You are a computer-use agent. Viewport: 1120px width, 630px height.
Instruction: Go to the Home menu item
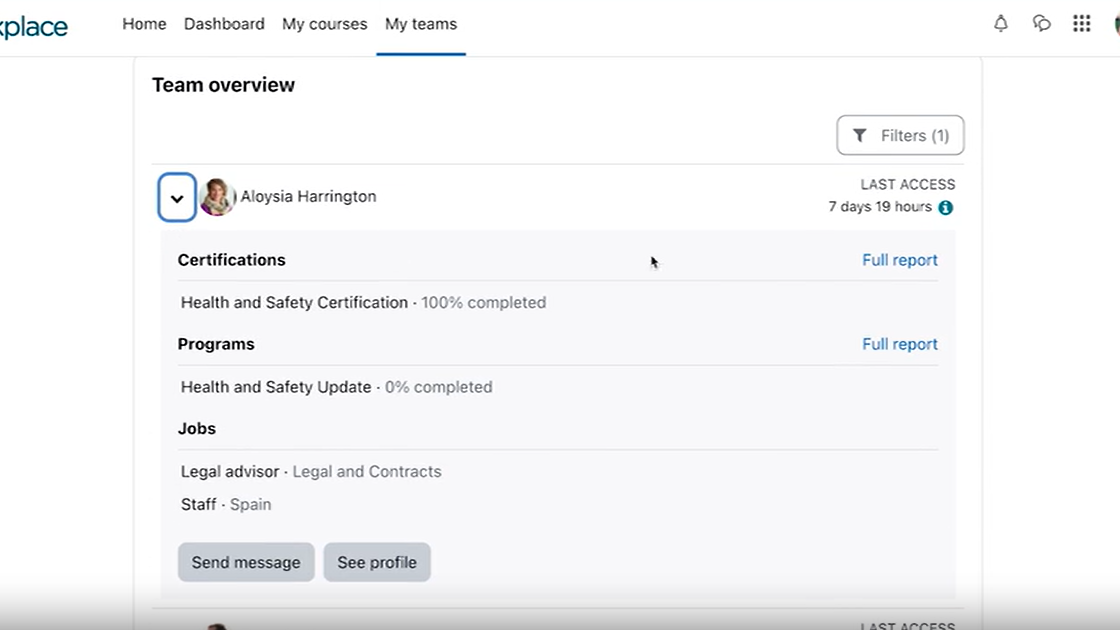144,24
